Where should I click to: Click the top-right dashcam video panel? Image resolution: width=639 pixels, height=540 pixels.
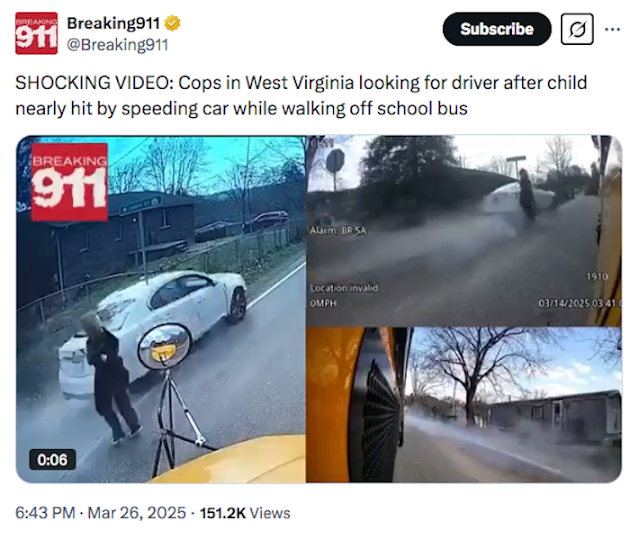[x=464, y=231]
